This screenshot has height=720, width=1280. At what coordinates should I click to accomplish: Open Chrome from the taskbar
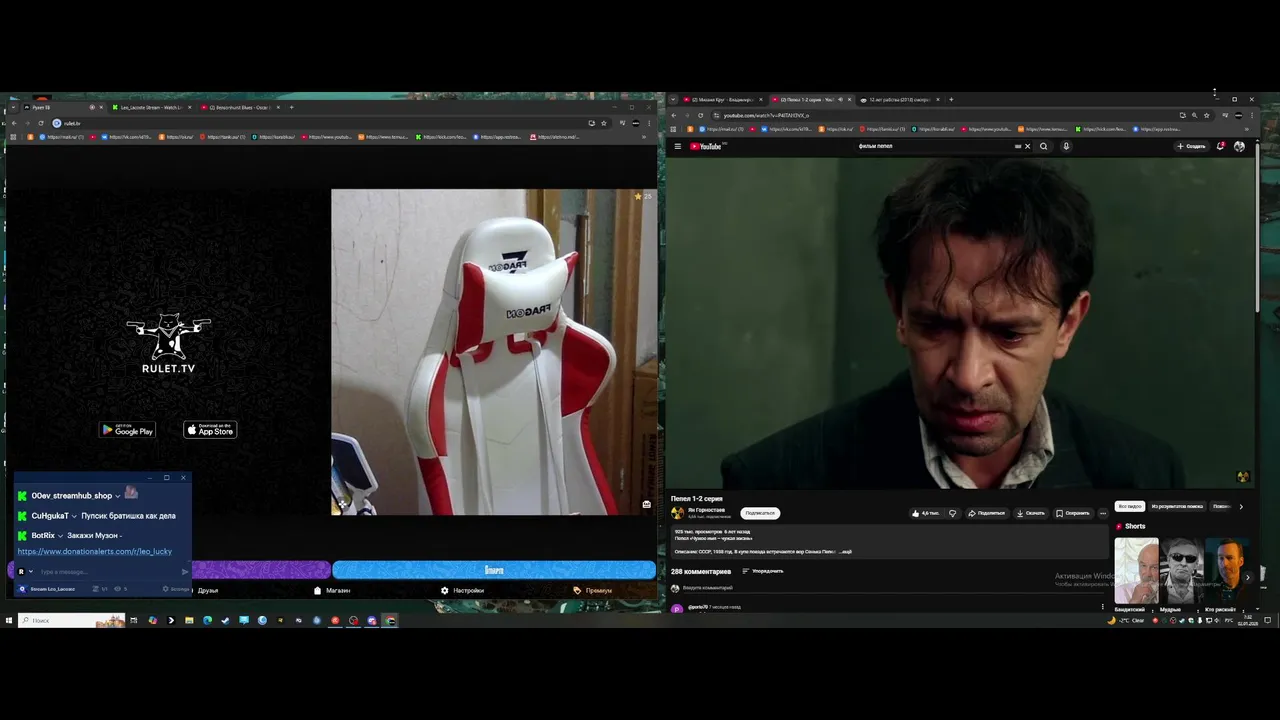click(390, 620)
